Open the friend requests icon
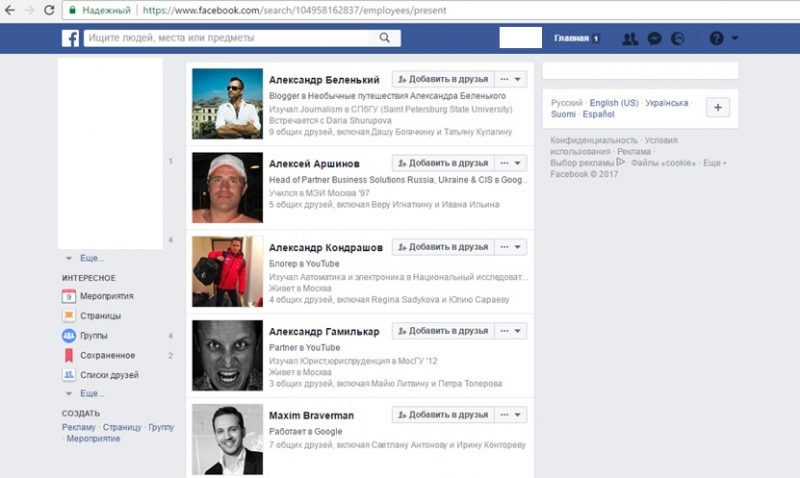Screen dimensions: 800x478 (x=630, y=38)
